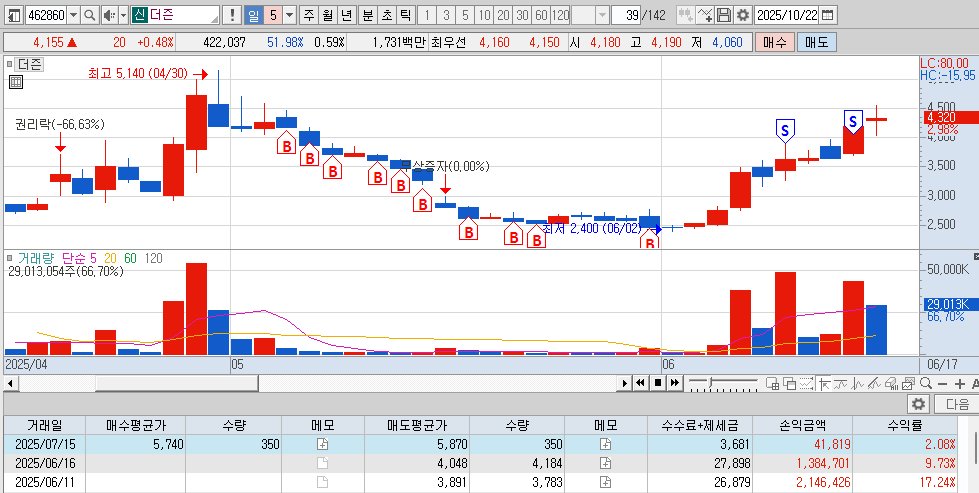Expand the stock code 462860 dropdown
979x493 pixels.
pos(72,16)
